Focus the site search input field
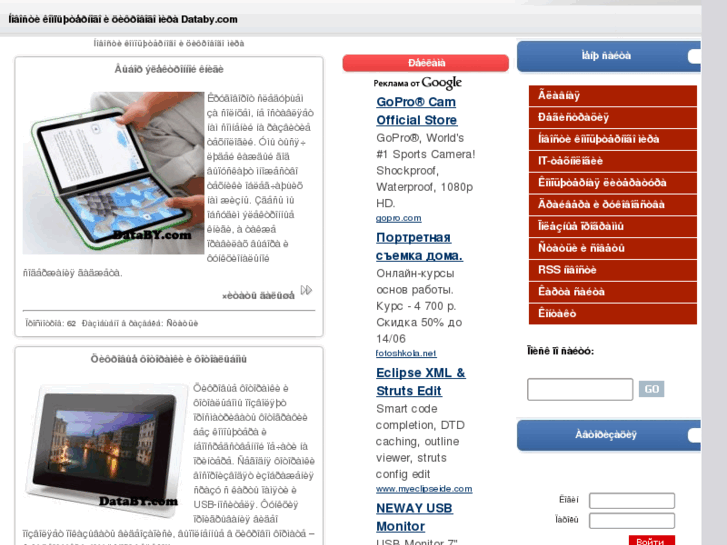The image size is (727, 545). [x=580, y=389]
